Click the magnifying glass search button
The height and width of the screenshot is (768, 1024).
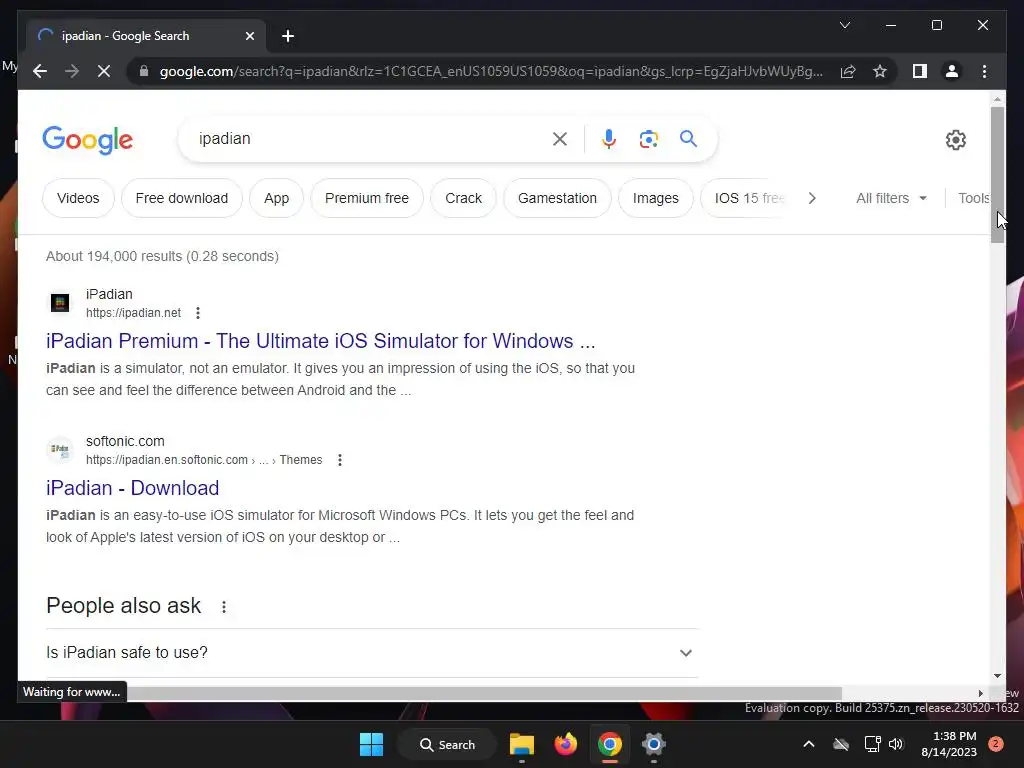(x=688, y=138)
